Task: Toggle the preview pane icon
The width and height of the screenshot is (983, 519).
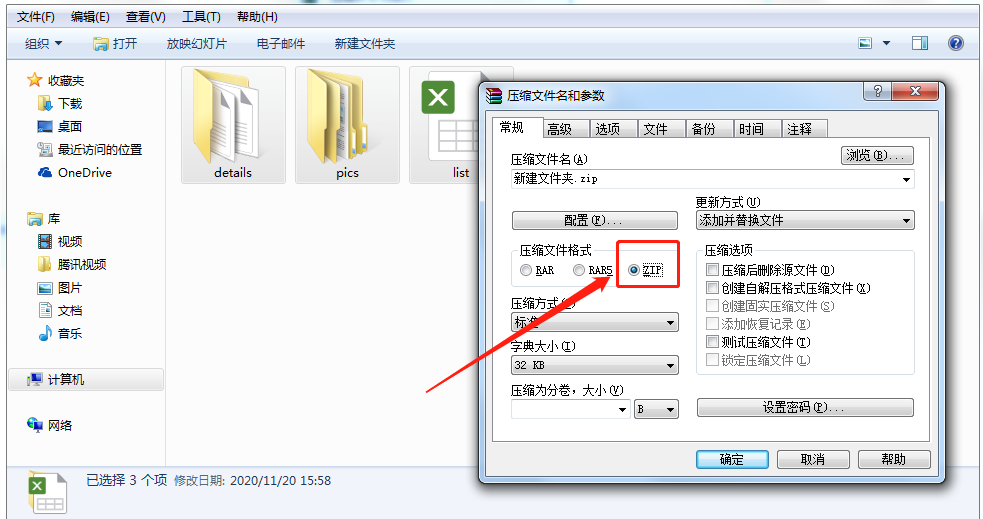Action: click(x=920, y=43)
